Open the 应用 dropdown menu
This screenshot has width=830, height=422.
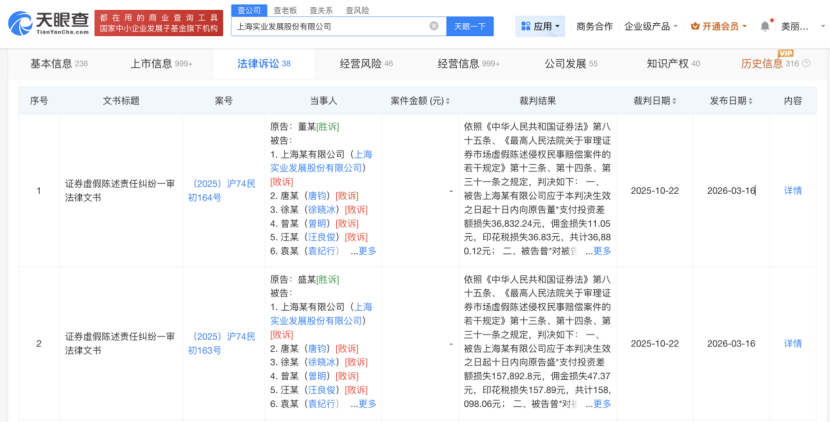tap(540, 26)
